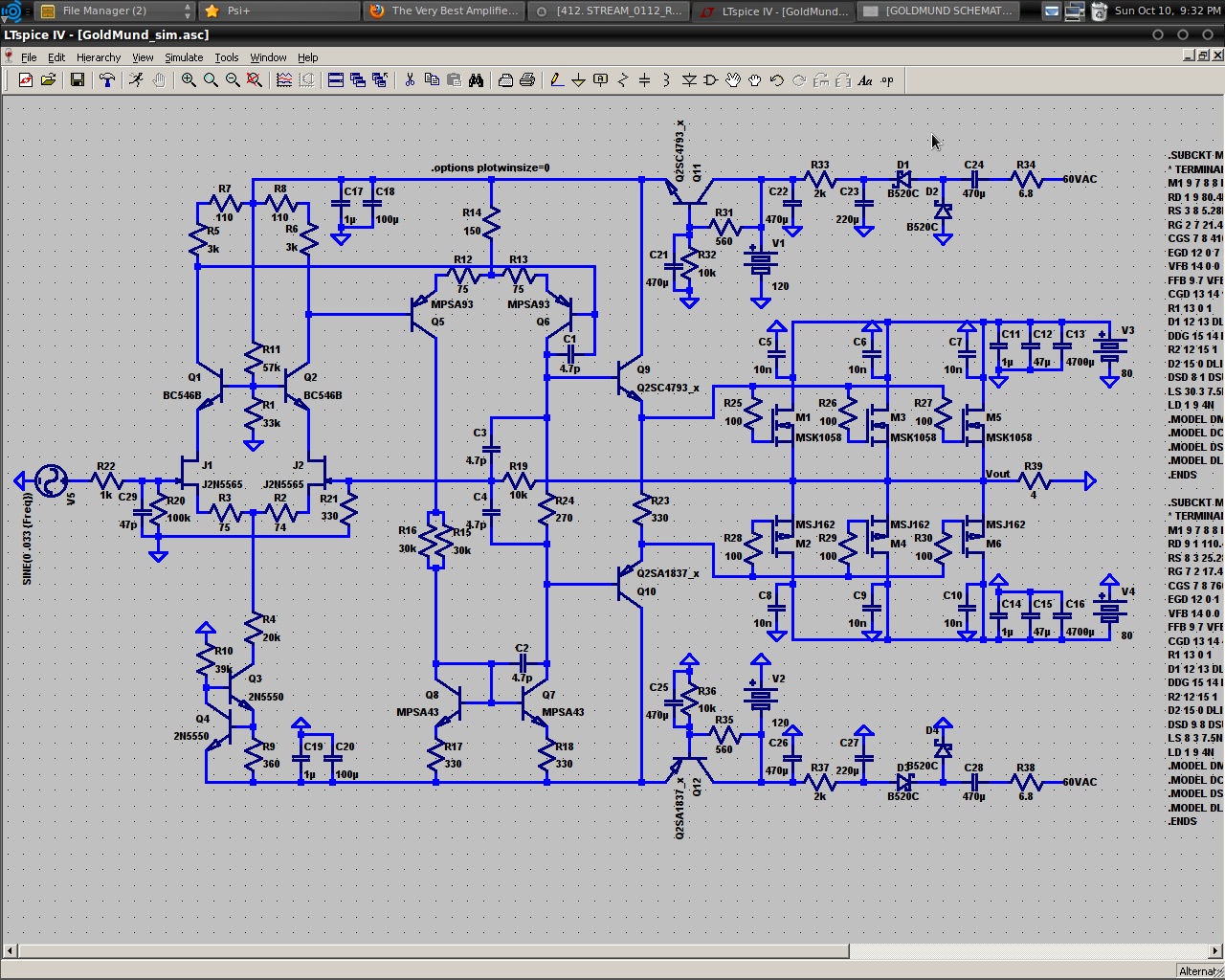Open a file with the folder icon
This screenshot has height=980, width=1225.
tap(48, 80)
